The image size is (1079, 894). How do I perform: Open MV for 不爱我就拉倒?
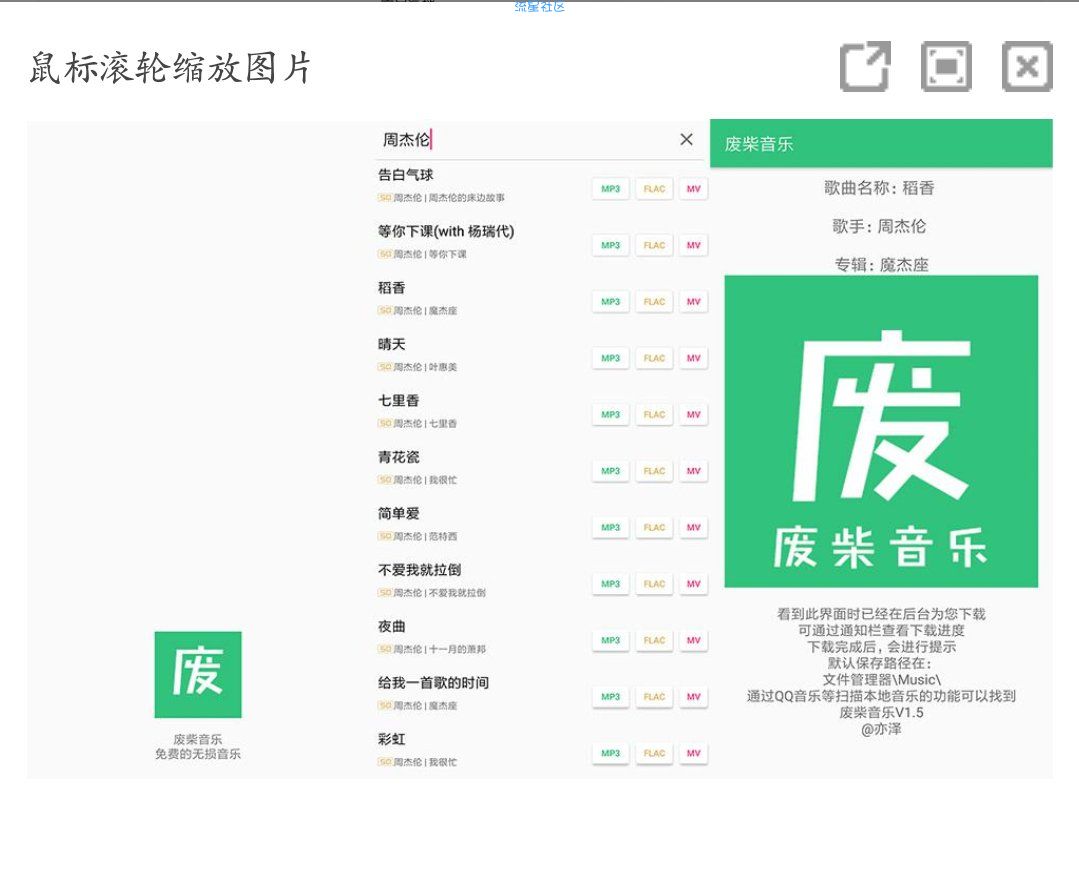693,584
